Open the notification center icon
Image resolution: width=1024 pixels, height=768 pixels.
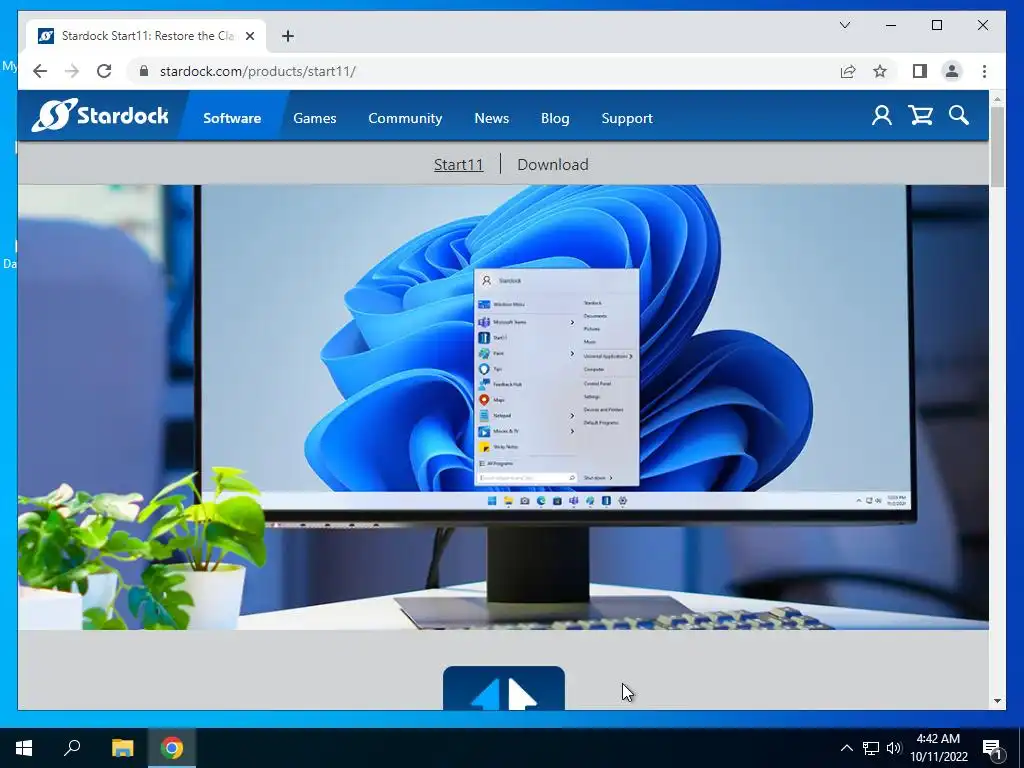point(992,748)
